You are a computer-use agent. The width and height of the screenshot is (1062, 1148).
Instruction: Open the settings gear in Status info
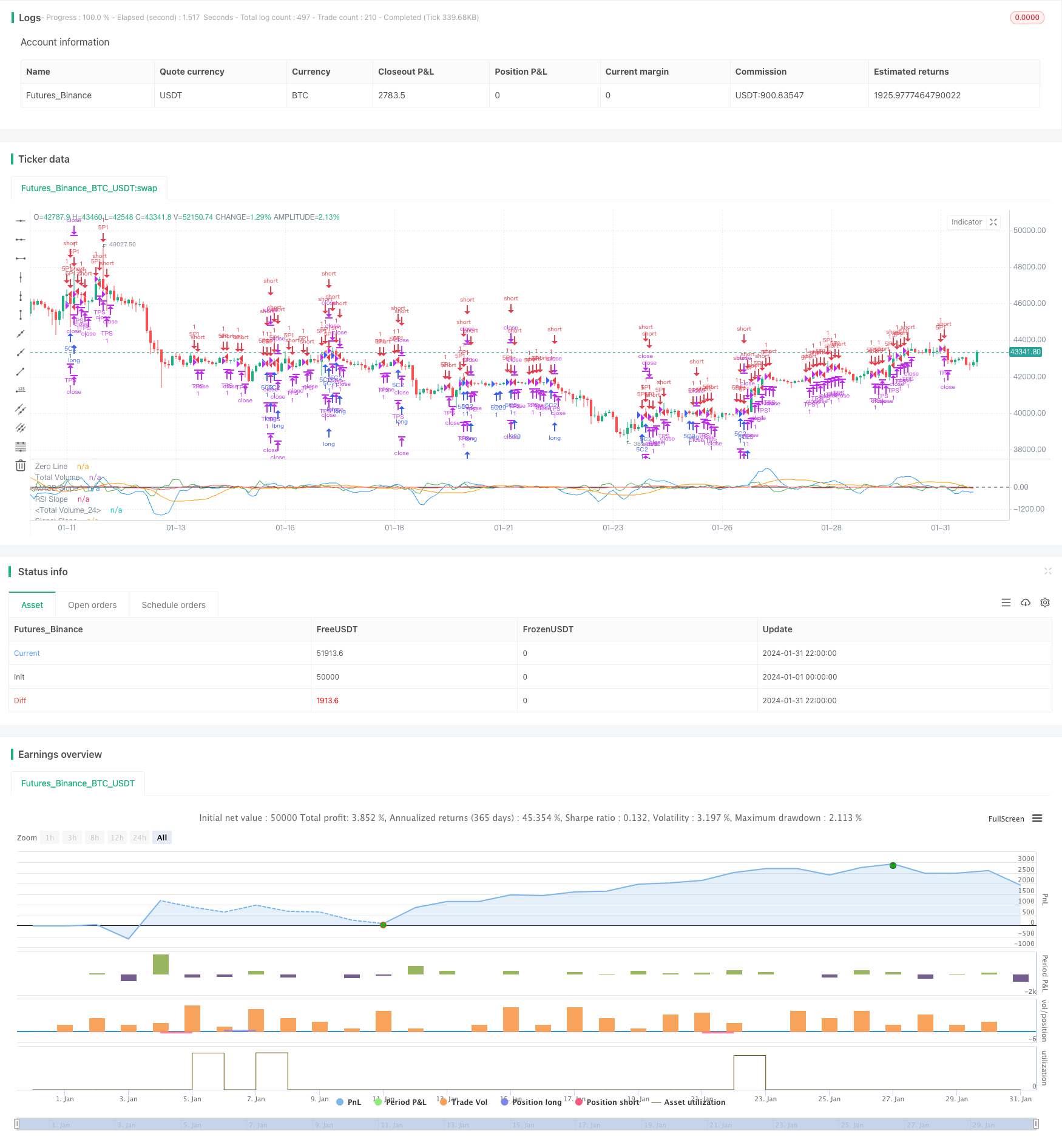coord(1045,603)
